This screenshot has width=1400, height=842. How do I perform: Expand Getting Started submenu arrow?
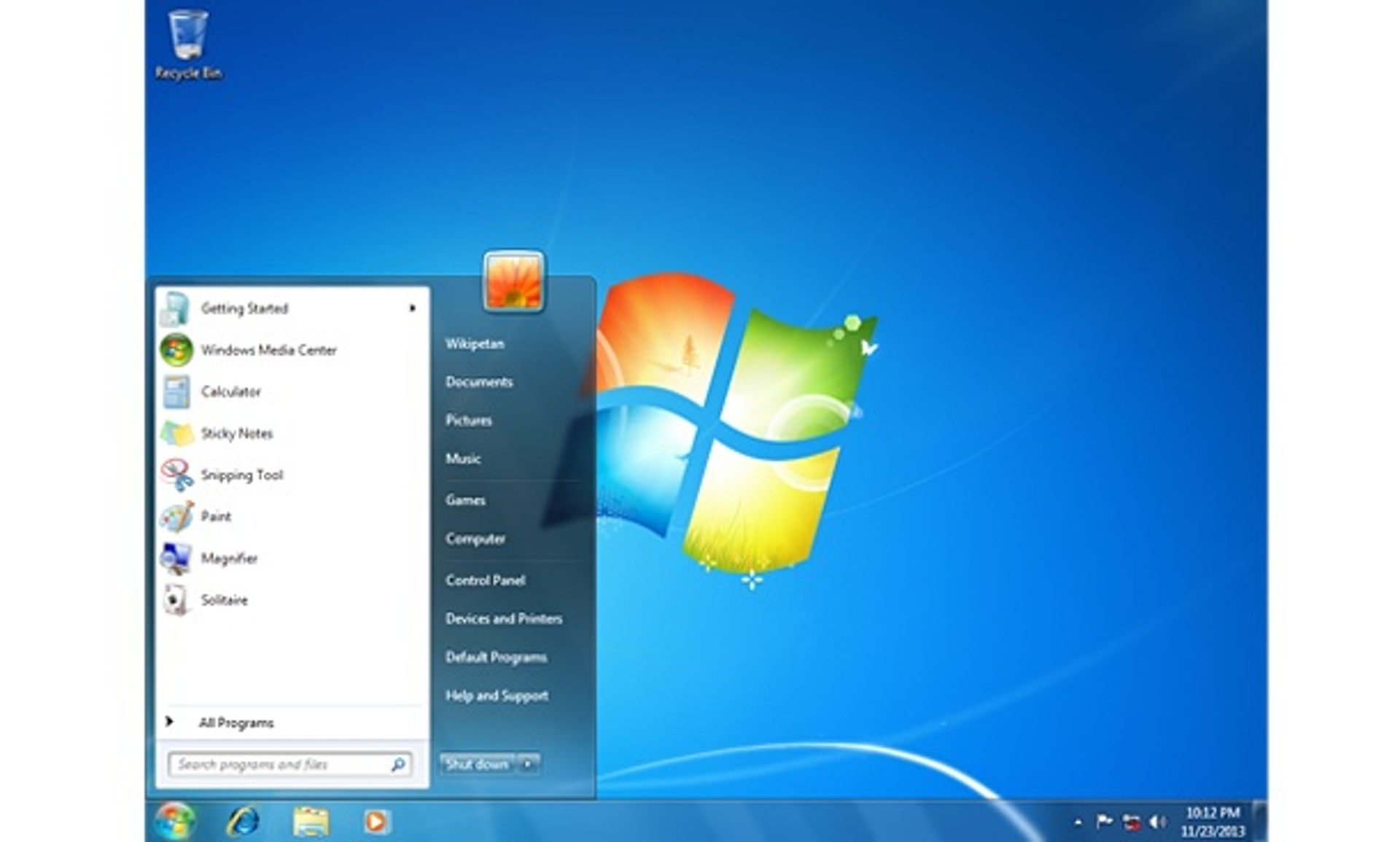pyautogui.click(x=413, y=308)
